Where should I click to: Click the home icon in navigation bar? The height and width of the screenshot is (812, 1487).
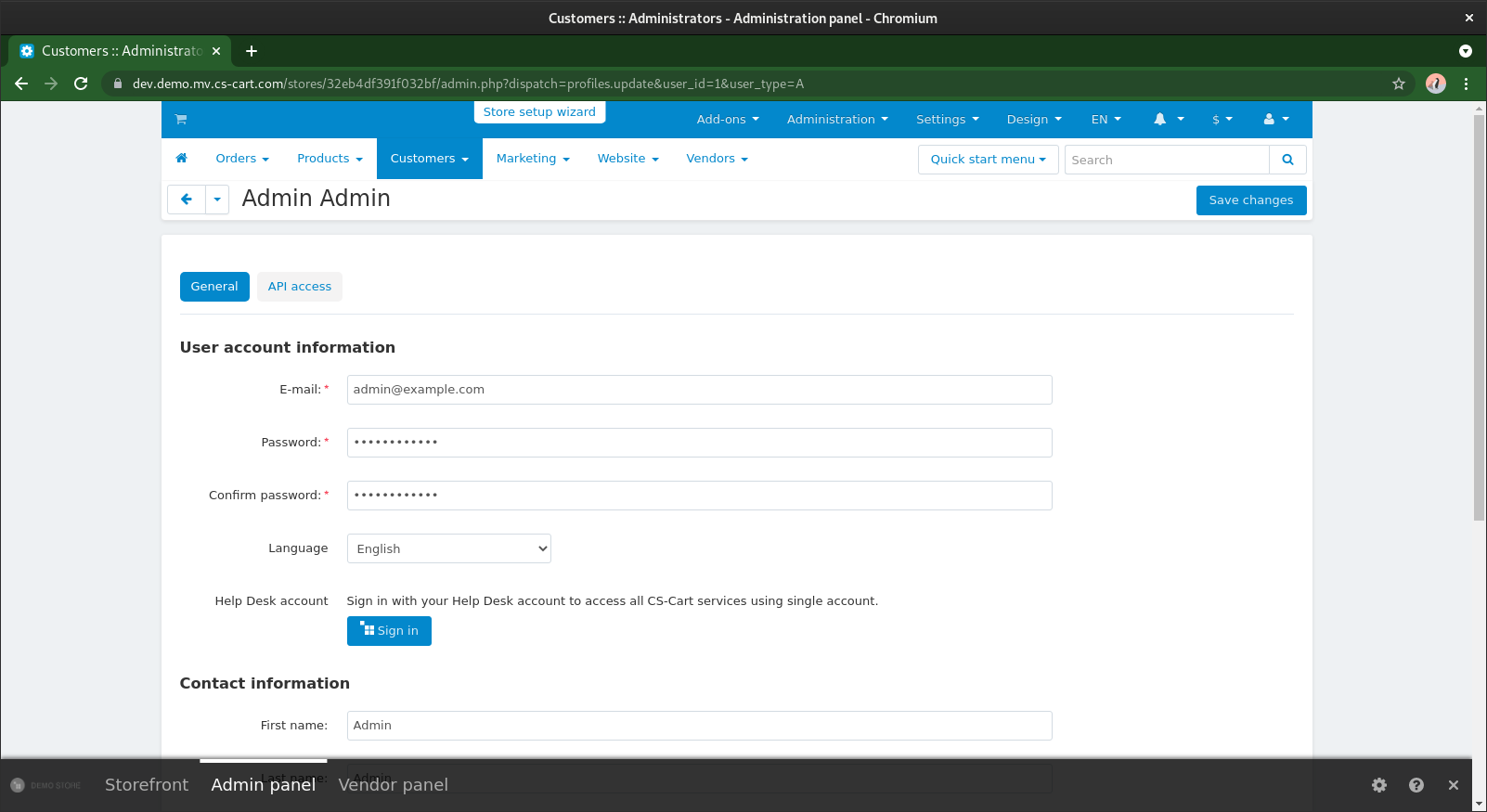182,159
